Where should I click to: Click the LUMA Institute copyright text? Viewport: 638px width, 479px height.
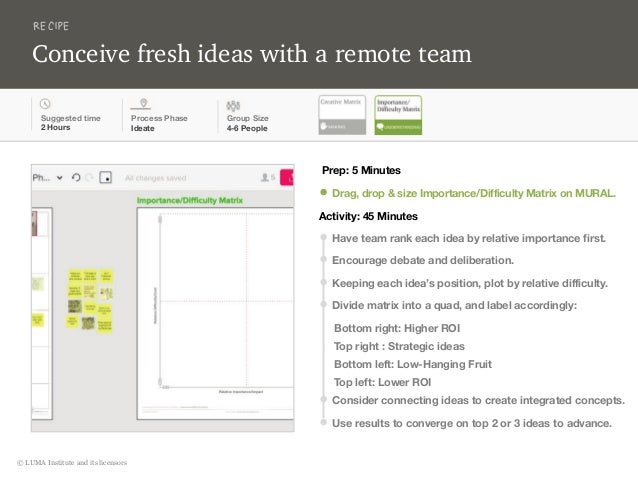[72, 462]
